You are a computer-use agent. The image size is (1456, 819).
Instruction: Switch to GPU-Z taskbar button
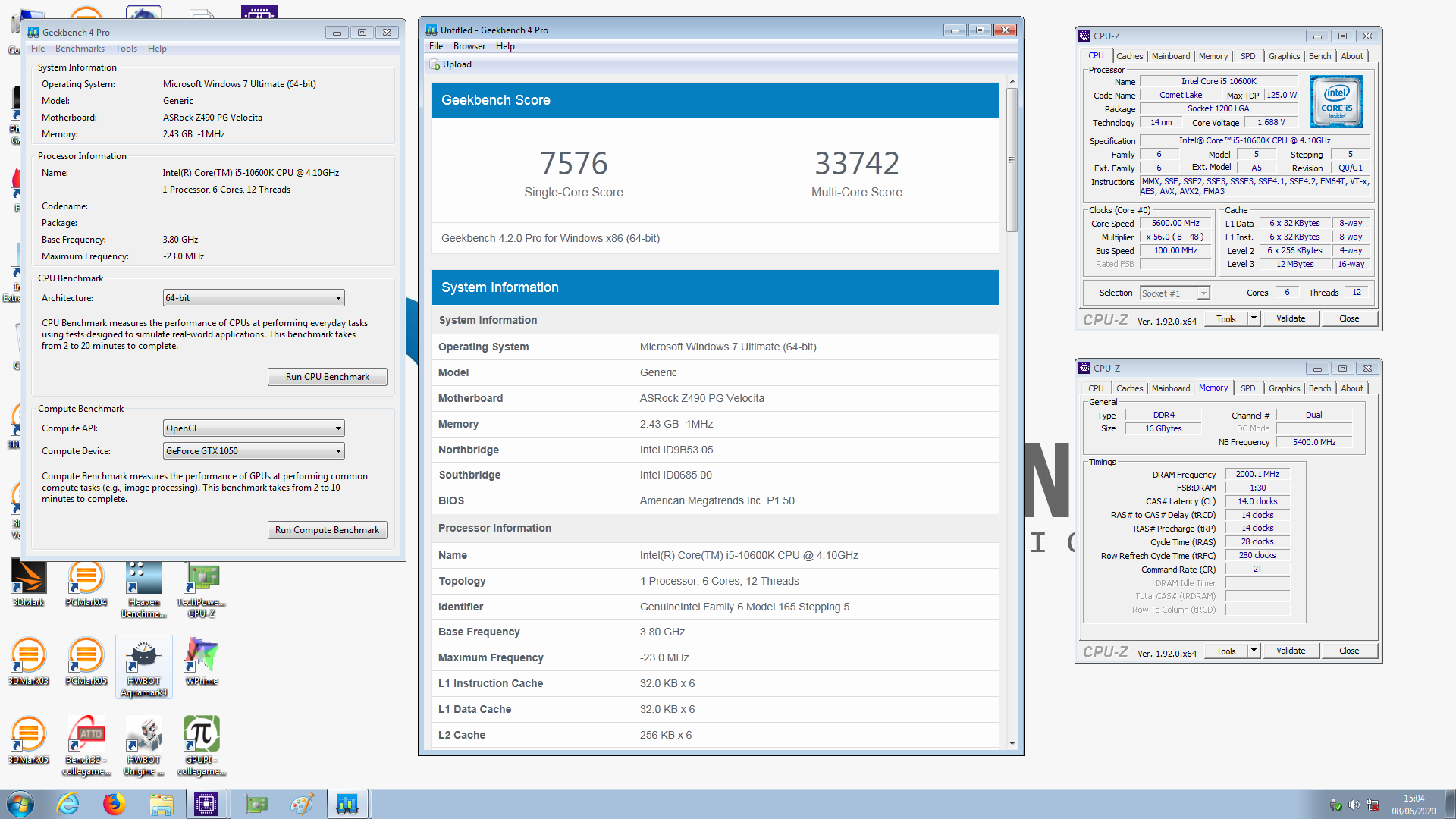click(x=256, y=804)
